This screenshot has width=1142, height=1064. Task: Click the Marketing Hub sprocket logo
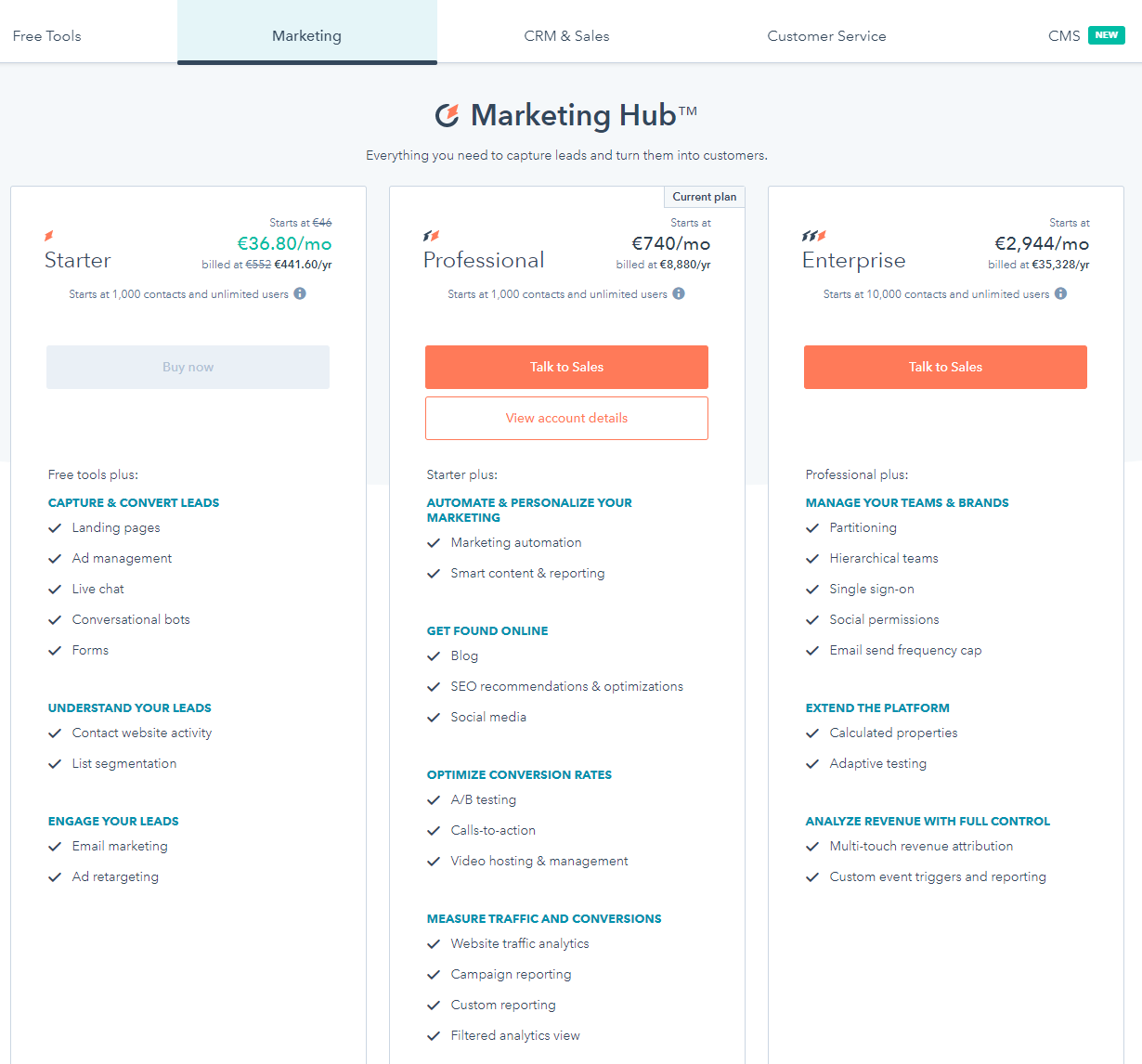click(x=448, y=115)
